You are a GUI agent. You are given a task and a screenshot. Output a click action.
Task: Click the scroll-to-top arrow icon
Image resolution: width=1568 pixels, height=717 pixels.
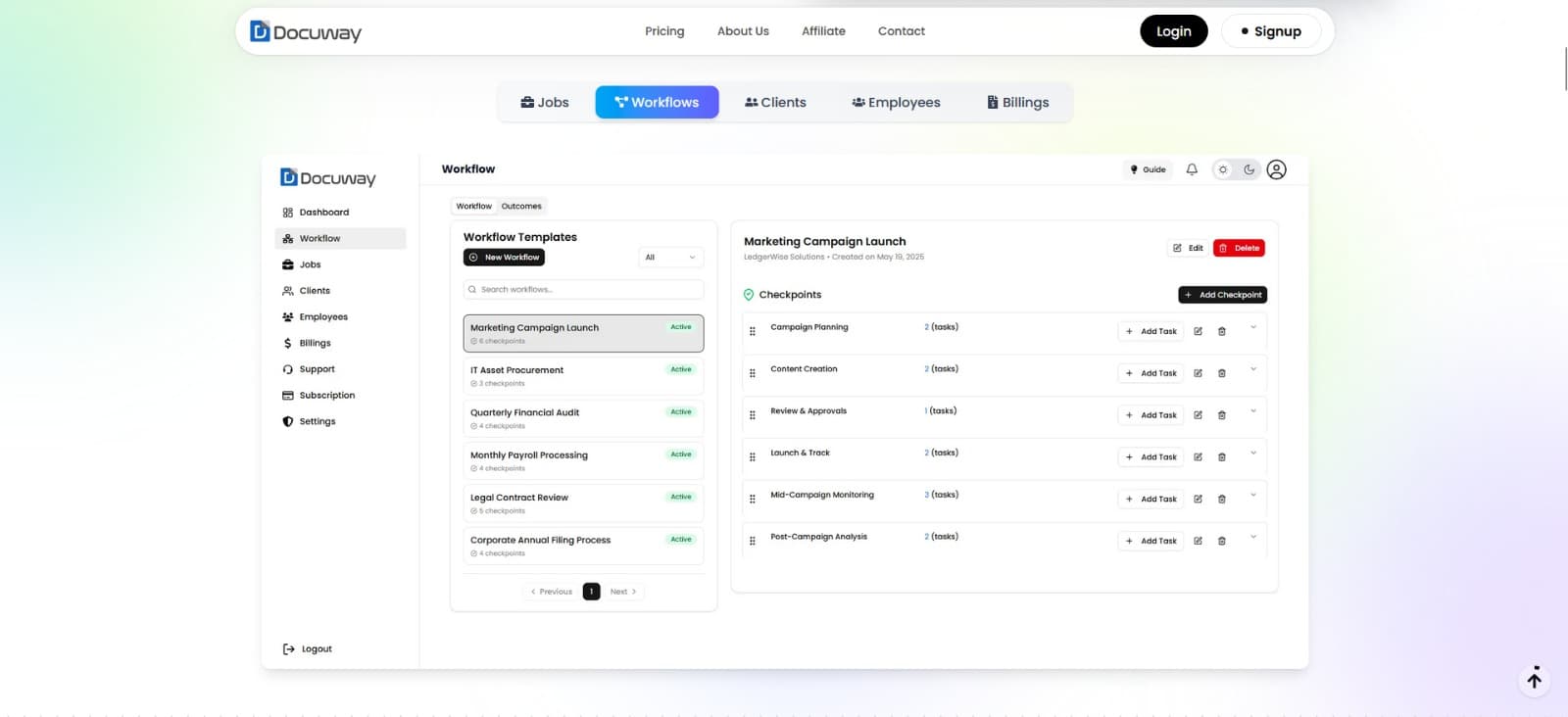1534,680
